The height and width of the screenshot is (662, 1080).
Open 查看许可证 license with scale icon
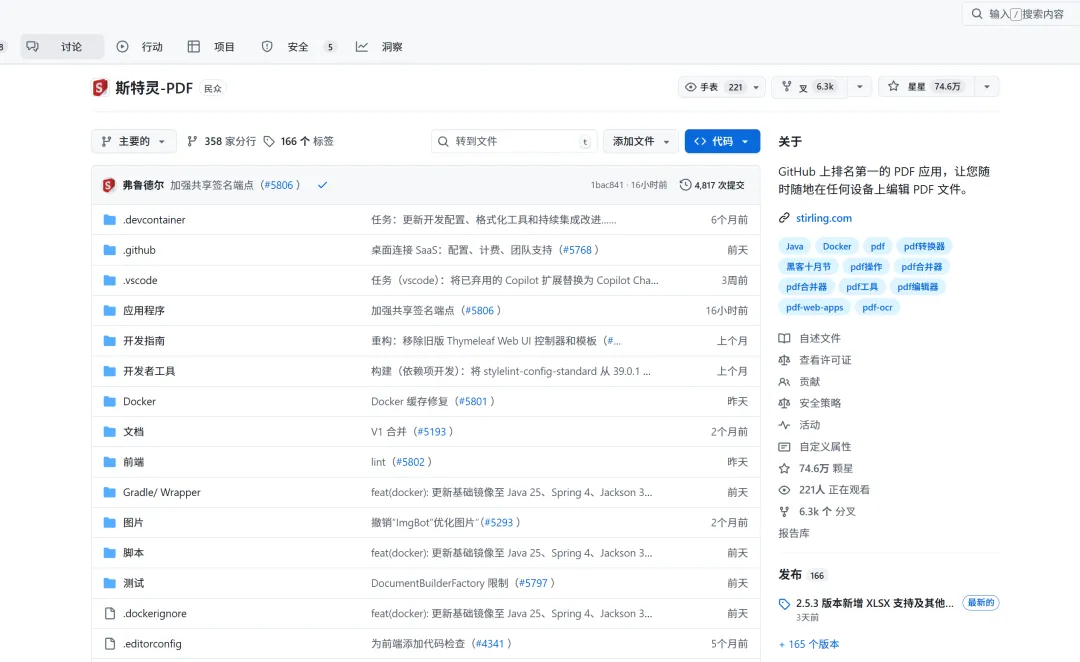click(x=815, y=360)
